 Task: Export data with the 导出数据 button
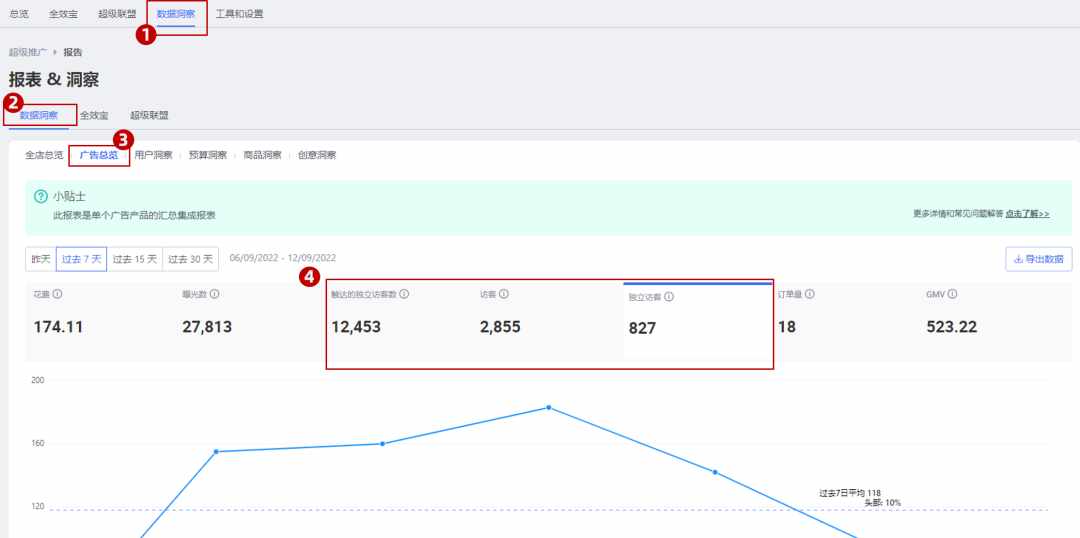pyautogui.click(x=1039, y=260)
